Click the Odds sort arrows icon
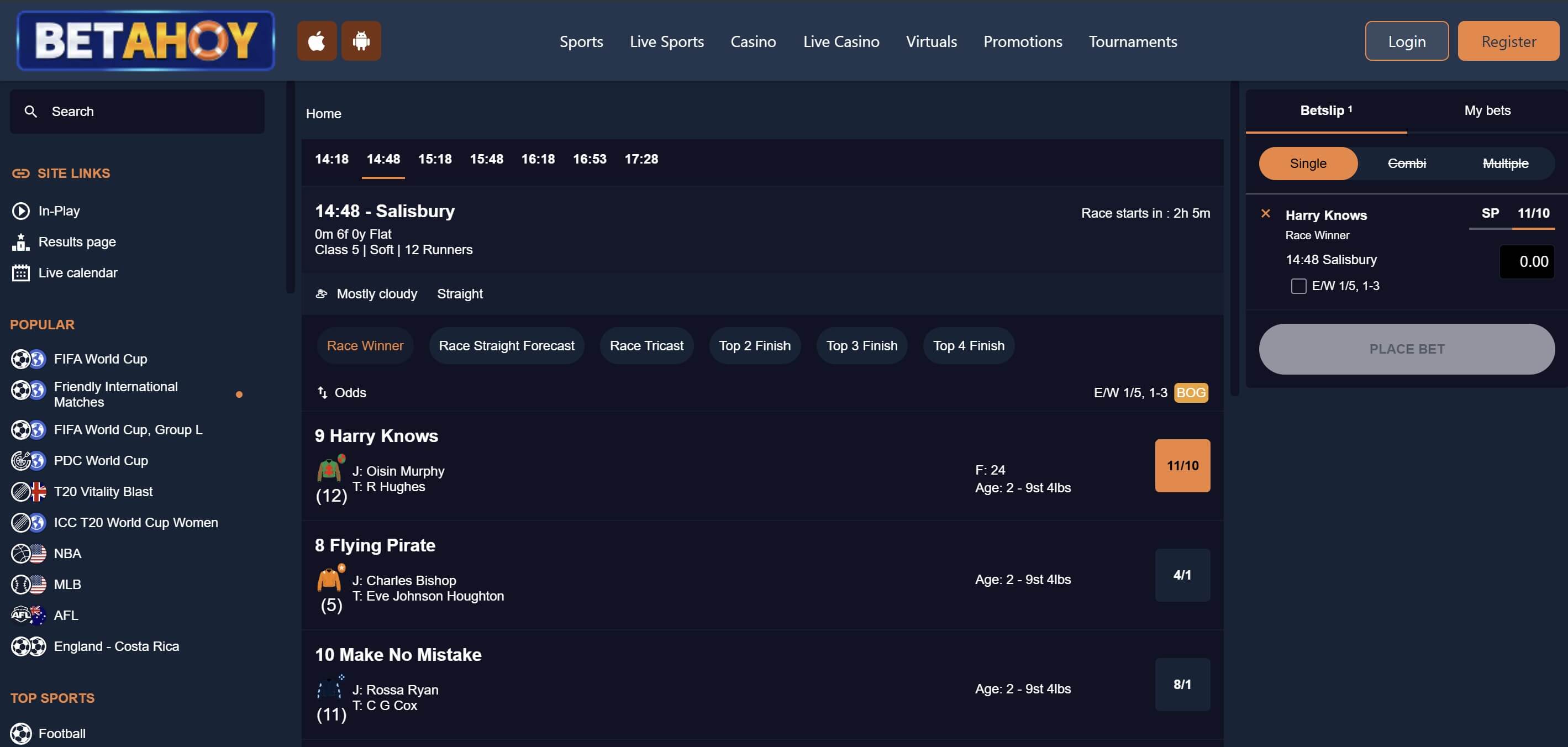 coord(322,393)
